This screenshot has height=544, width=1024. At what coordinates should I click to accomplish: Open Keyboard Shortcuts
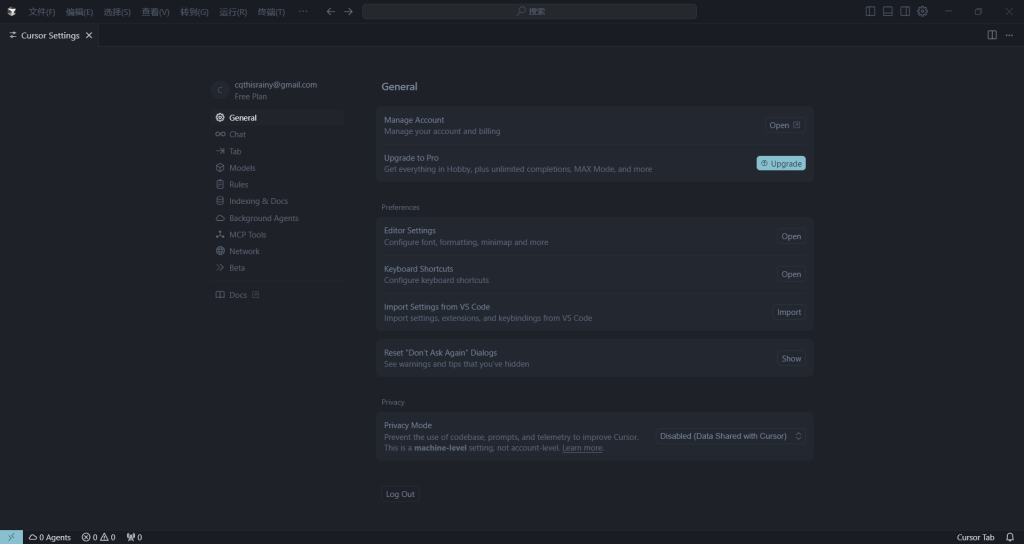tap(791, 274)
